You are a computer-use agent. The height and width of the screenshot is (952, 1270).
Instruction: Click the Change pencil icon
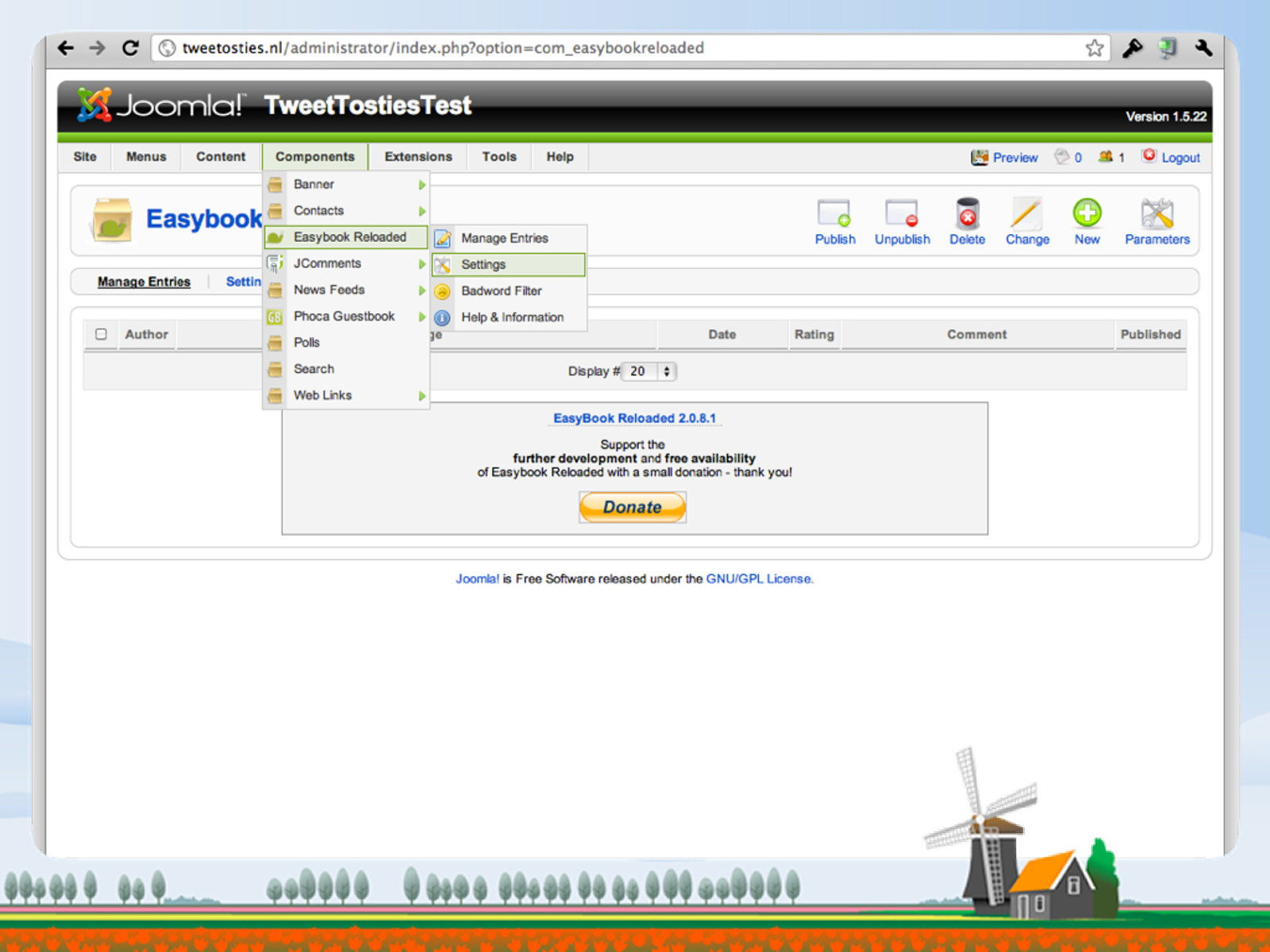tap(1026, 214)
